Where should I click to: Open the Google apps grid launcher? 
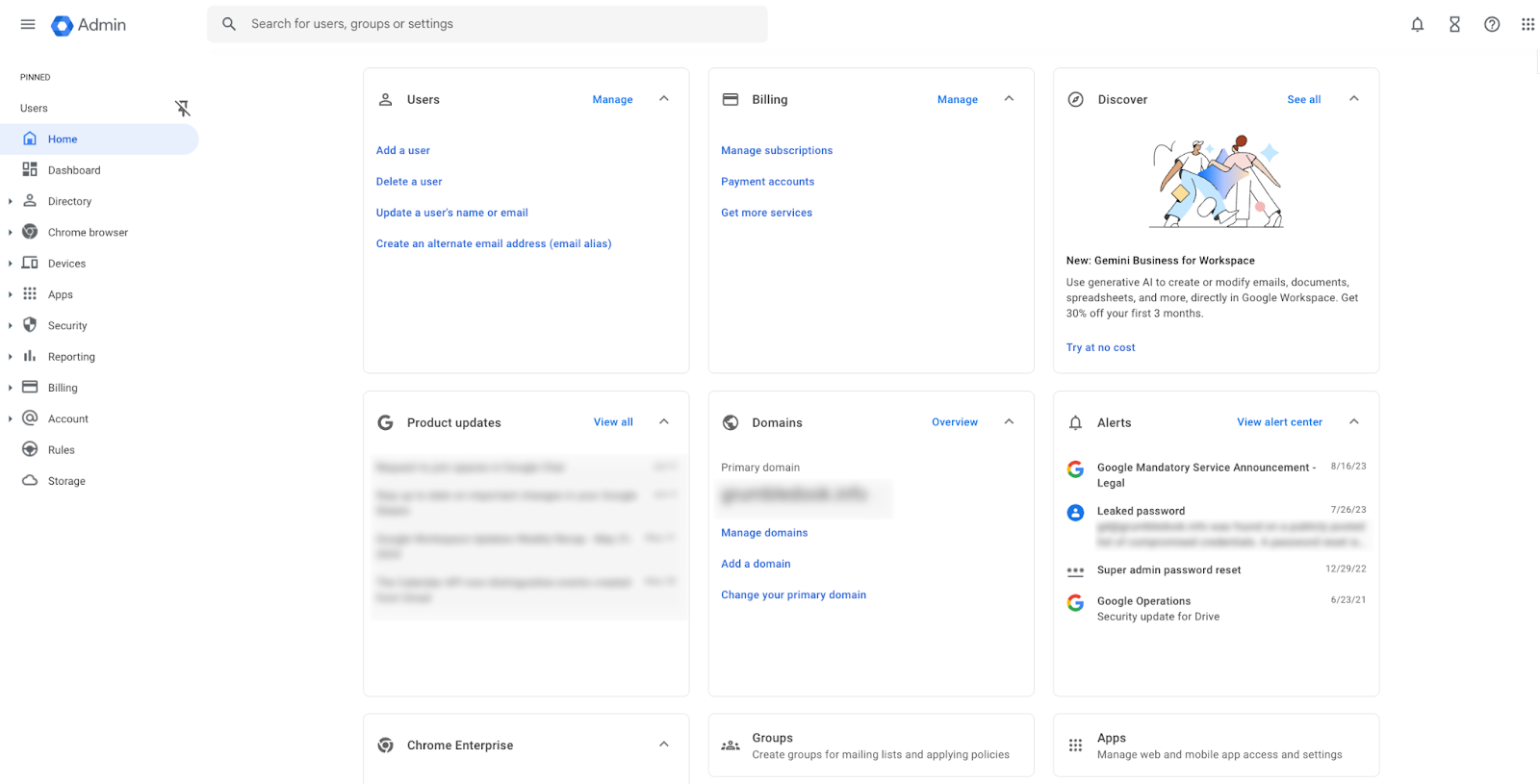click(x=1528, y=25)
